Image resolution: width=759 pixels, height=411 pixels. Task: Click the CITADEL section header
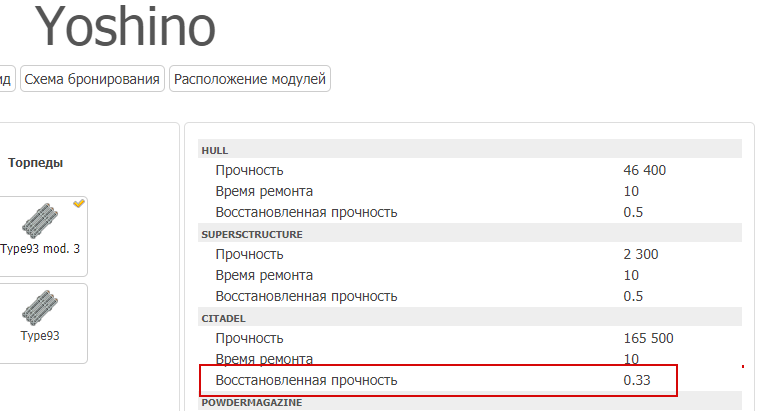click(x=470, y=318)
